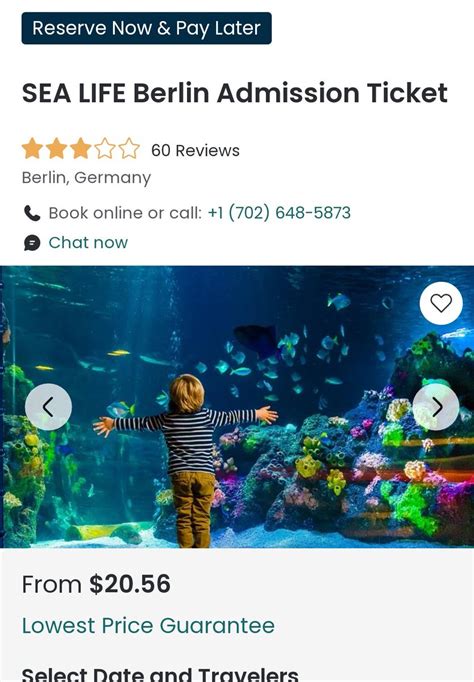Open the 60 Reviews link
This screenshot has width=474, height=682.
[195, 150]
